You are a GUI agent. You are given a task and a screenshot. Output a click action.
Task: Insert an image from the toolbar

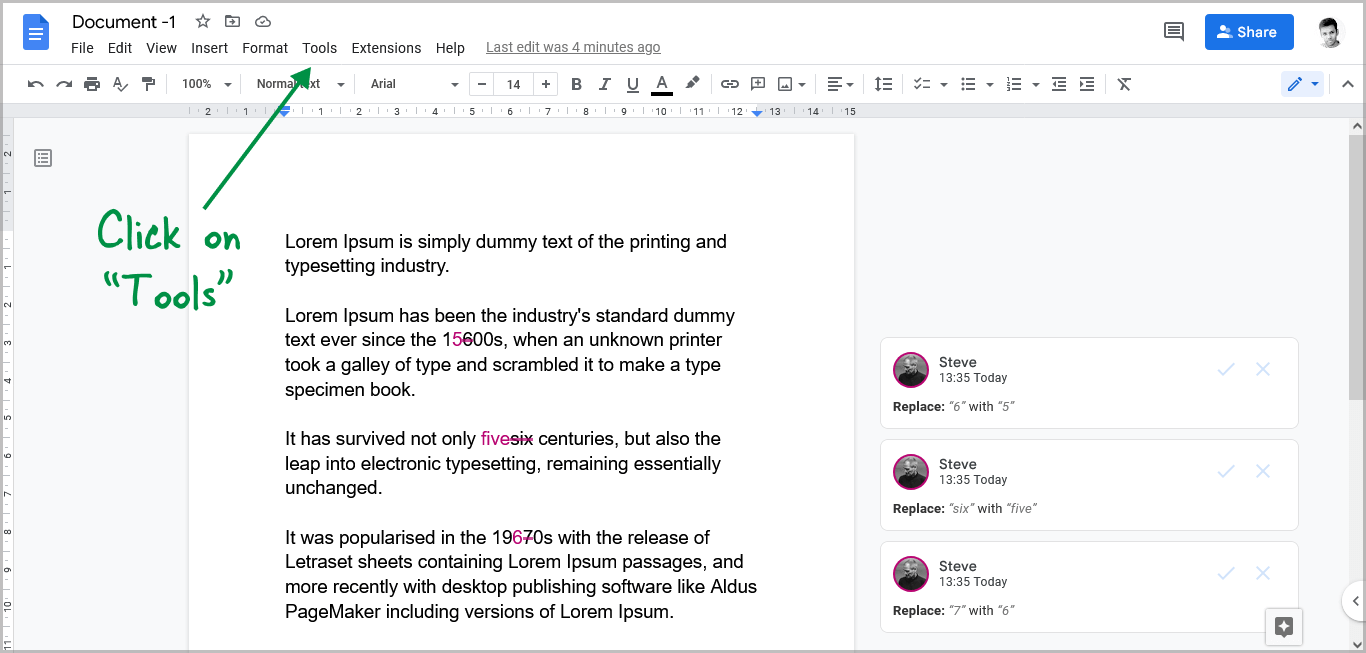point(786,84)
